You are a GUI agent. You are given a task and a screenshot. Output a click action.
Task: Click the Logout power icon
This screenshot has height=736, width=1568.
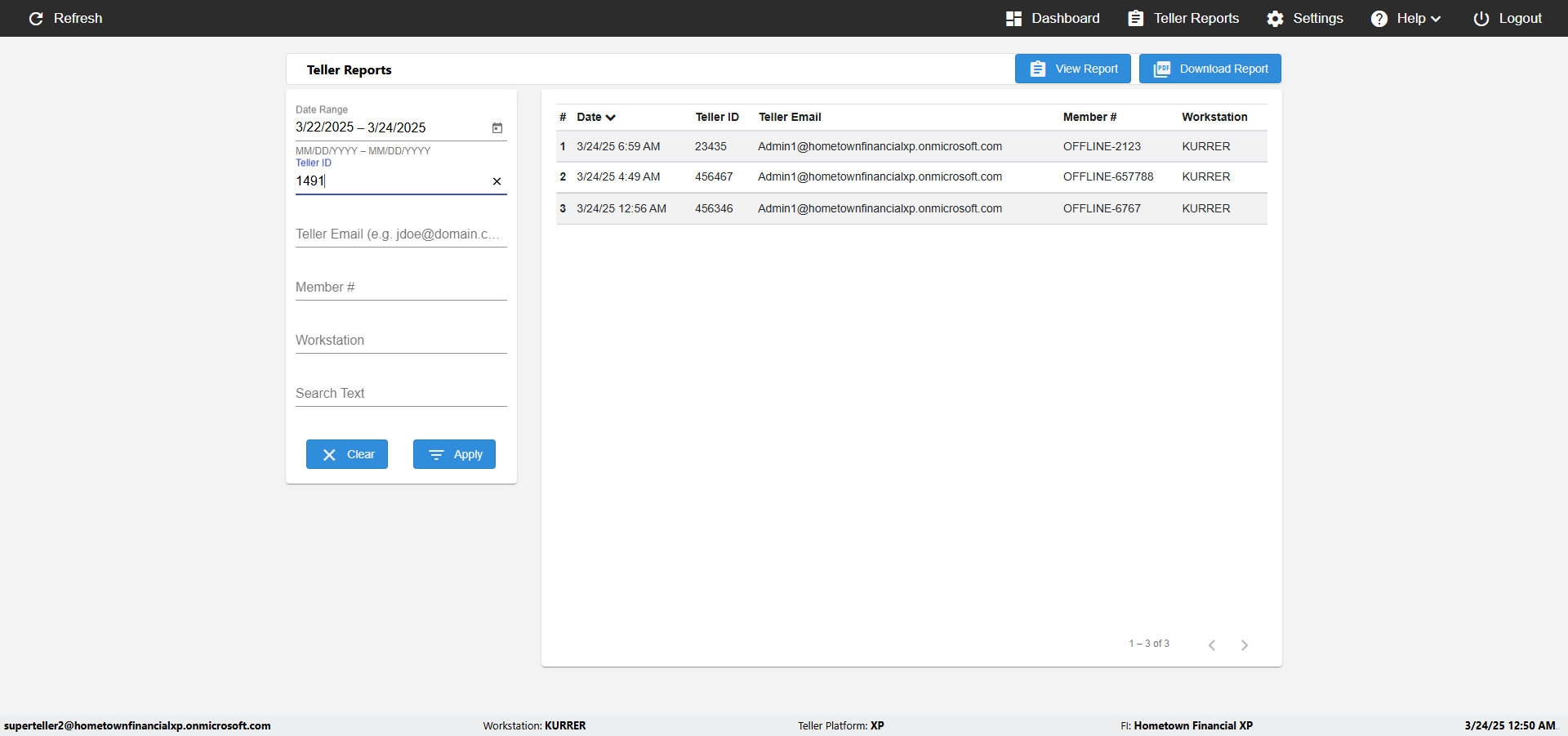(x=1481, y=19)
